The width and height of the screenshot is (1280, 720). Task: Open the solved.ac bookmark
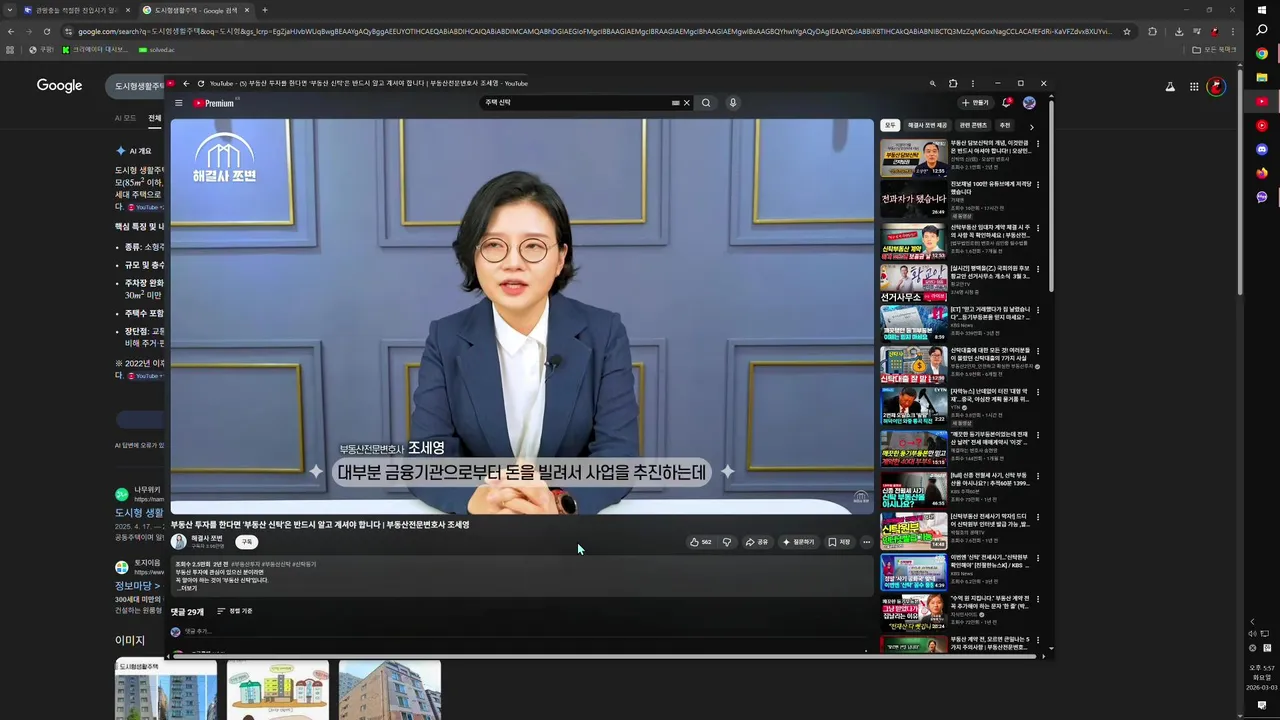pos(156,49)
